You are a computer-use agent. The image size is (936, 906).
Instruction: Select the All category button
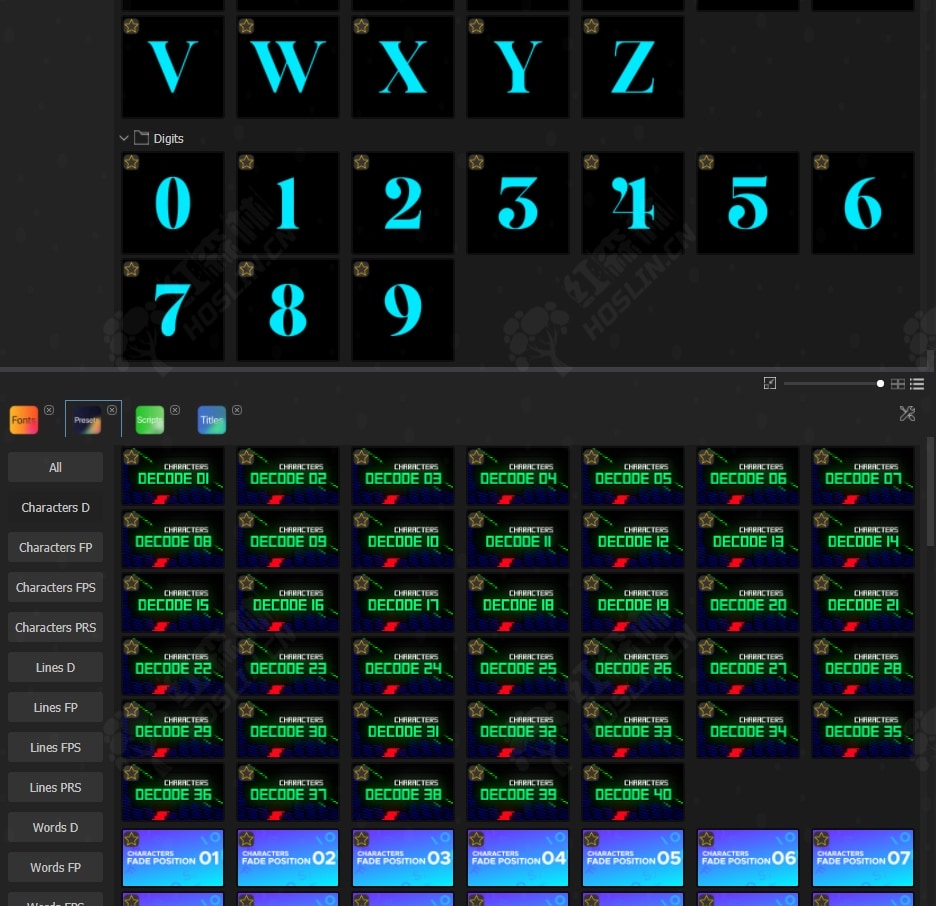[x=56, y=467]
